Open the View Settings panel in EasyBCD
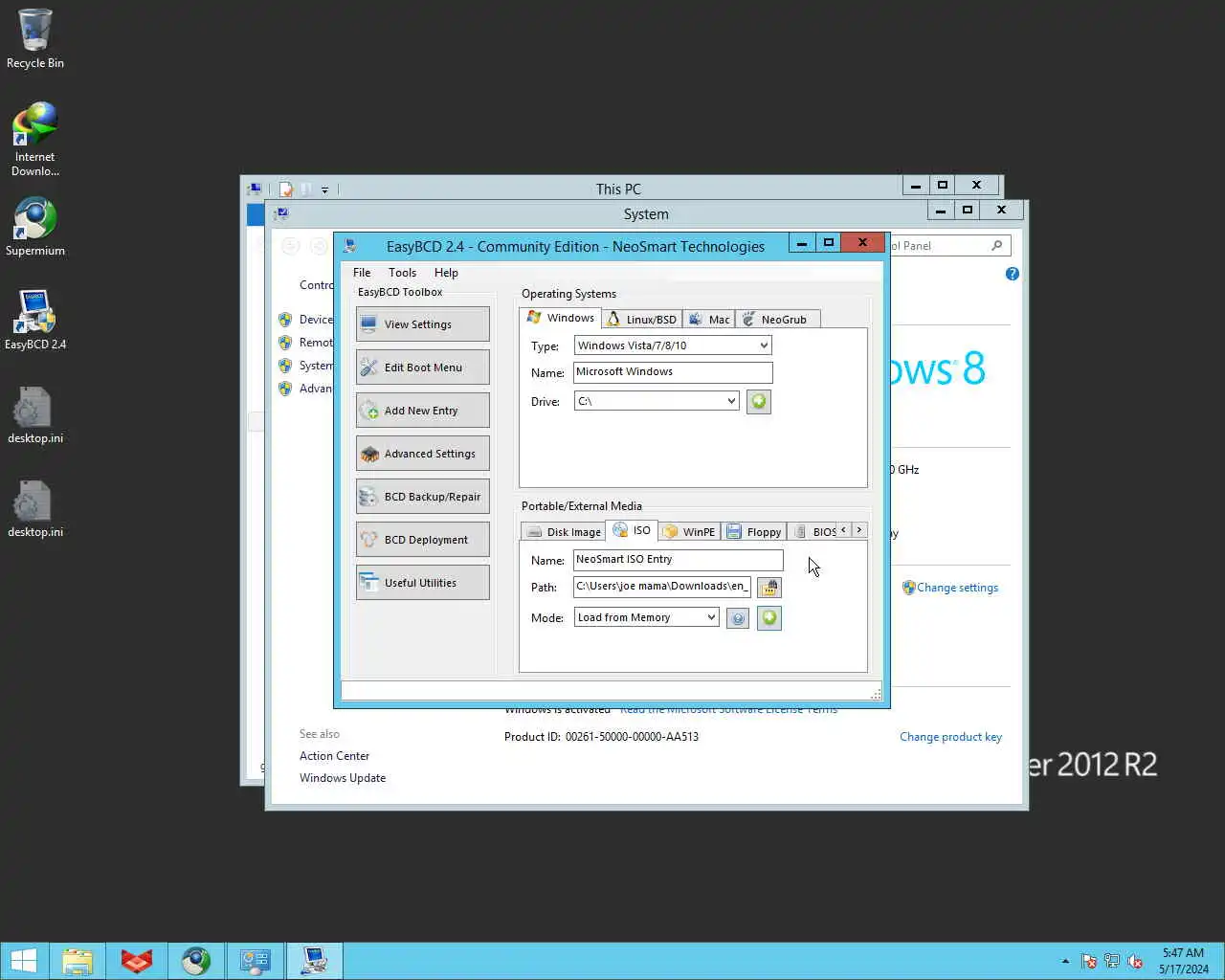 click(x=422, y=324)
